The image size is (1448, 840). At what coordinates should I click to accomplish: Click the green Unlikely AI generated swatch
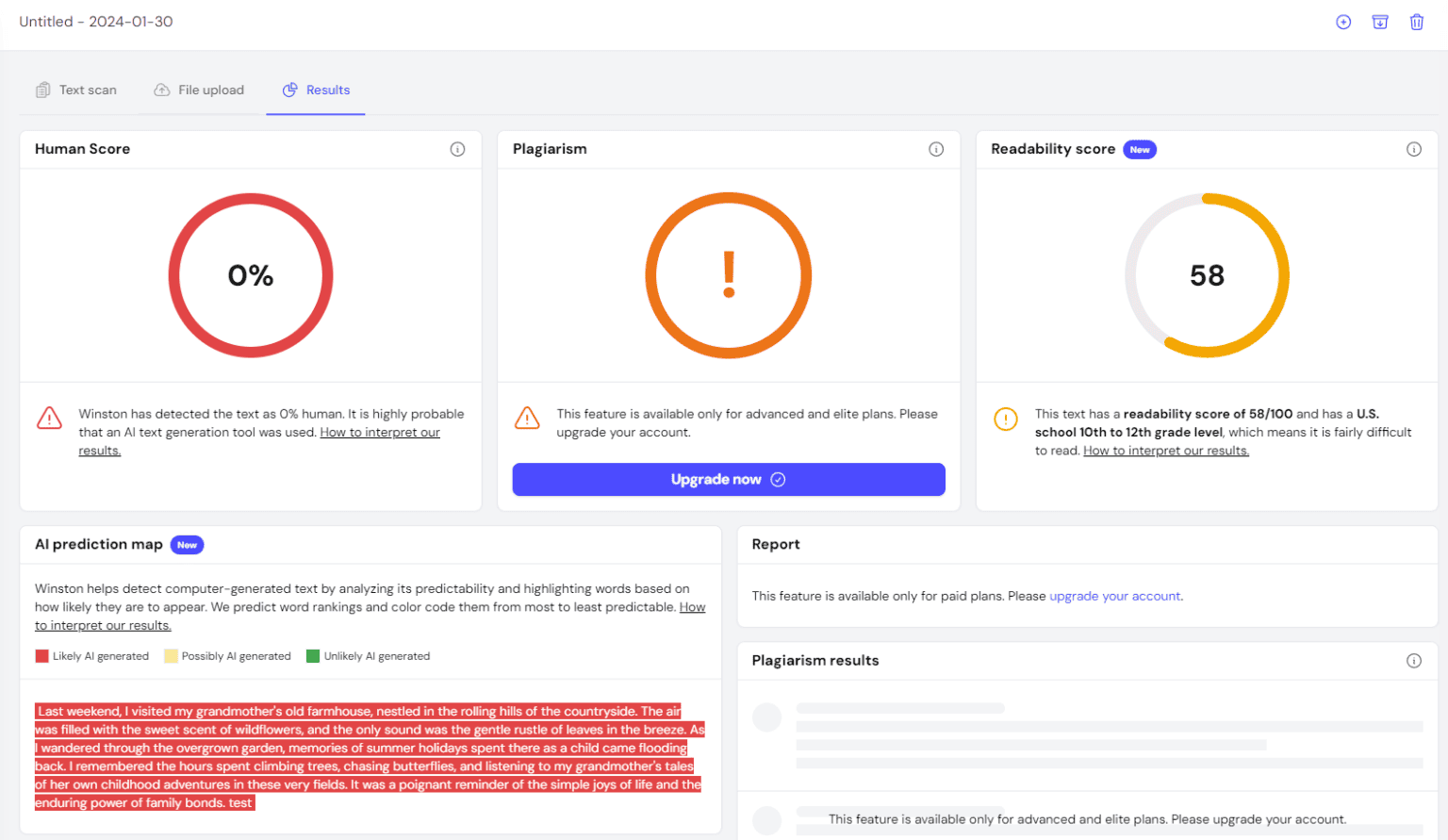[313, 656]
